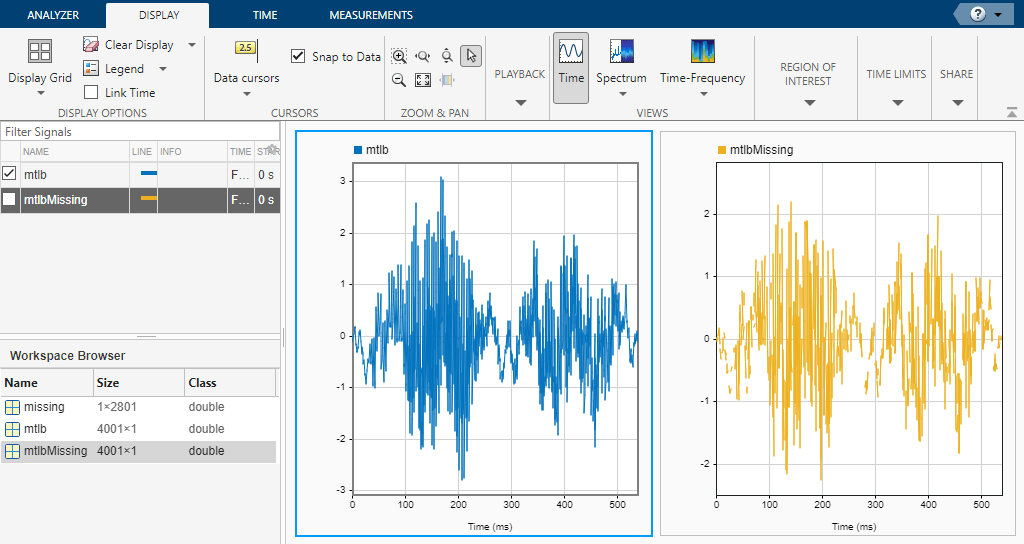
Task: Check the mtlbMissing signal checkbox
Action: pos(9,199)
